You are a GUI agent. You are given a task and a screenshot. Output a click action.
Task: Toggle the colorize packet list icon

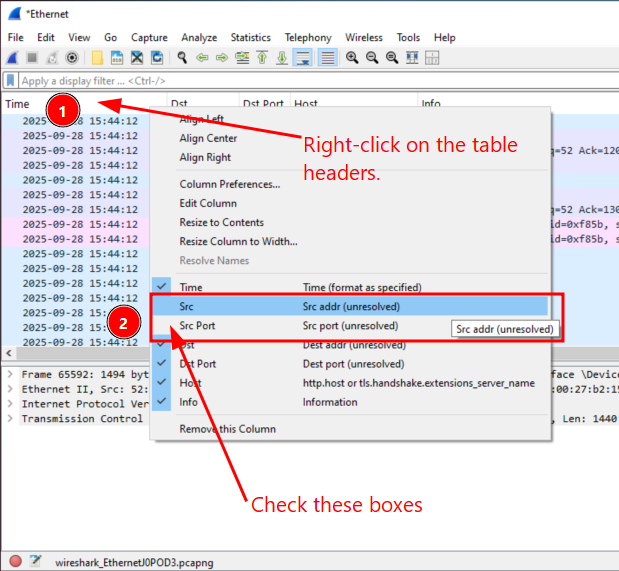tap(327, 57)
